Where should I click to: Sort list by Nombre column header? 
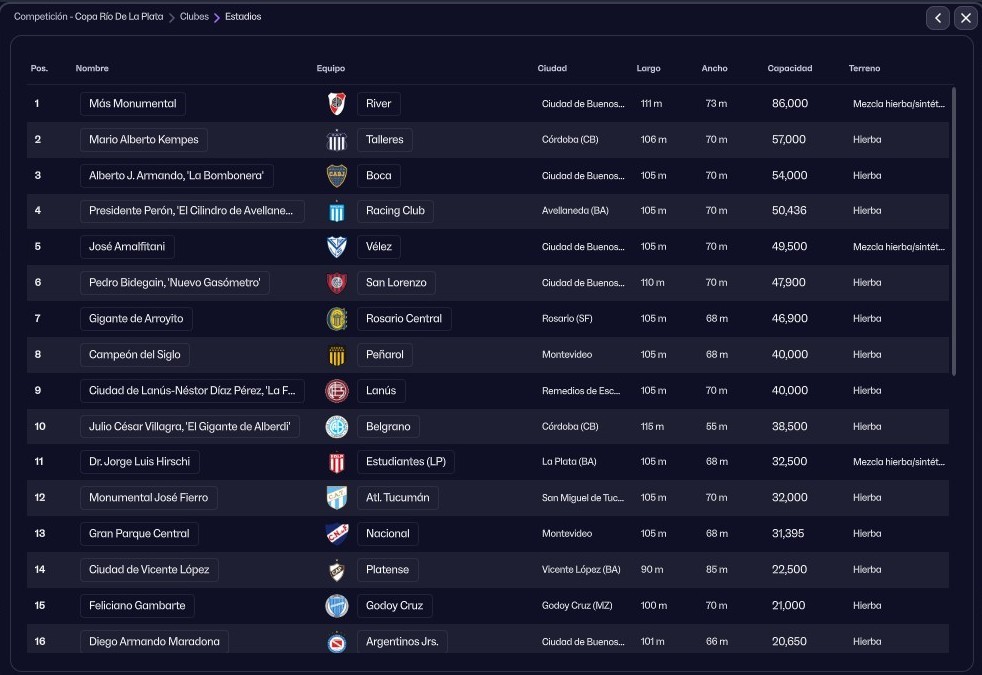[92, 69]
